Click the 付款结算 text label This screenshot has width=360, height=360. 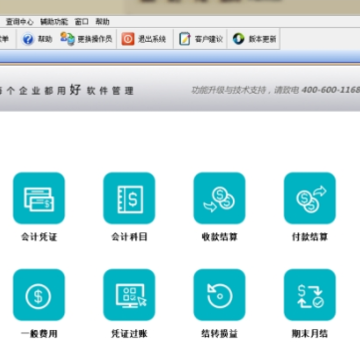point(310,237)
